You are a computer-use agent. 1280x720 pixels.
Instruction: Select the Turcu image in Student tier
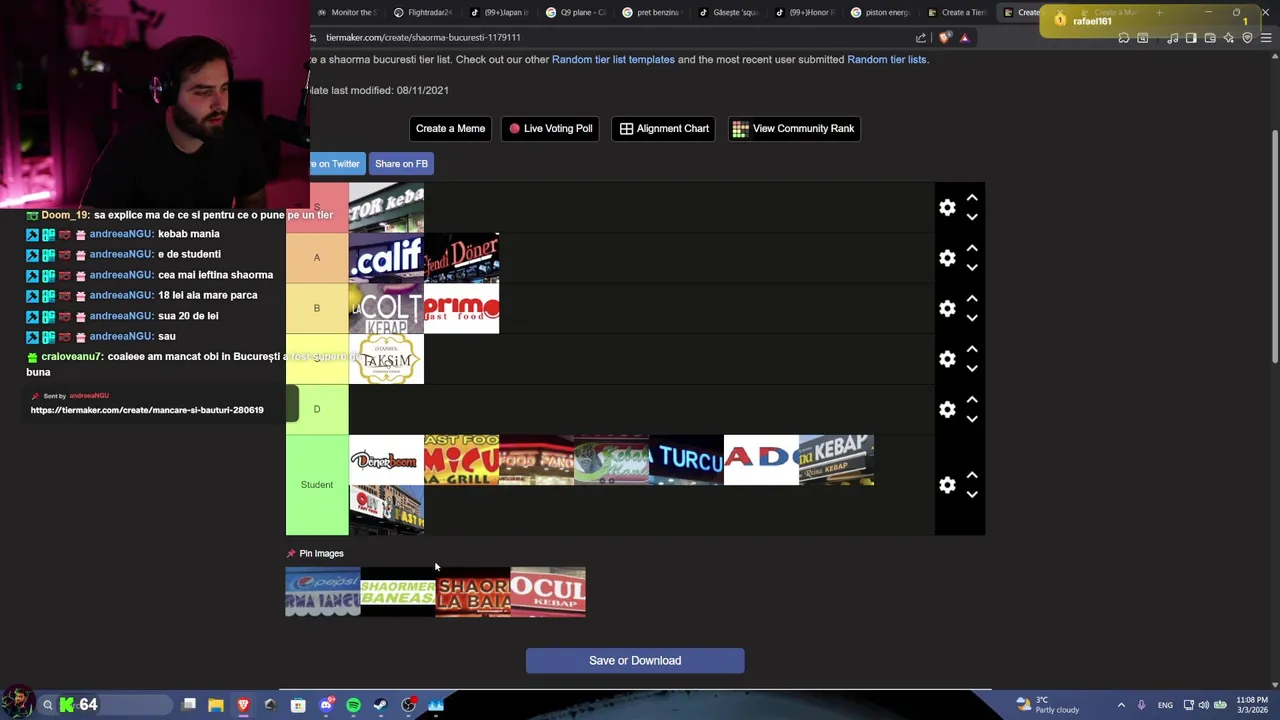click(x=686, y=460)
